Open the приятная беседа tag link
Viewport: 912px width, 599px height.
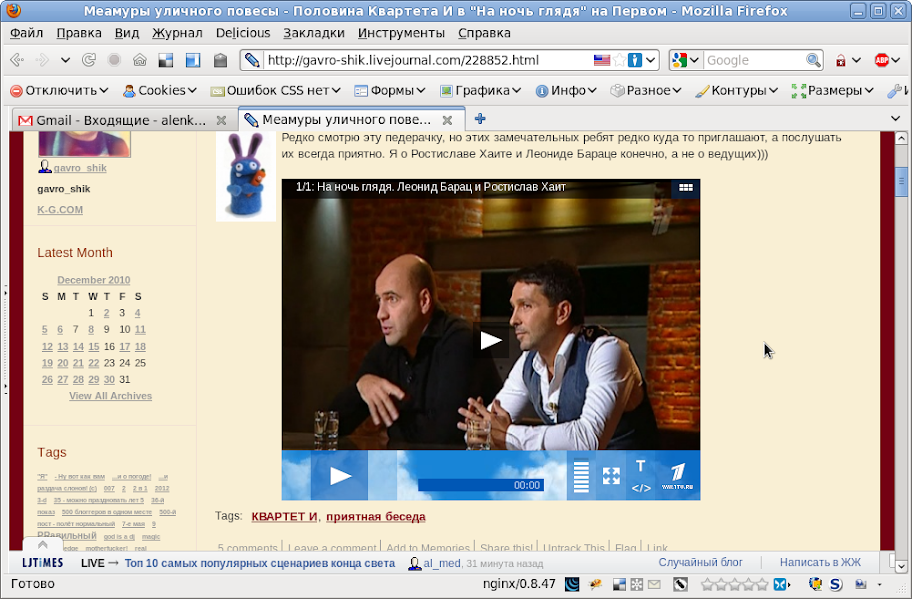376,516
